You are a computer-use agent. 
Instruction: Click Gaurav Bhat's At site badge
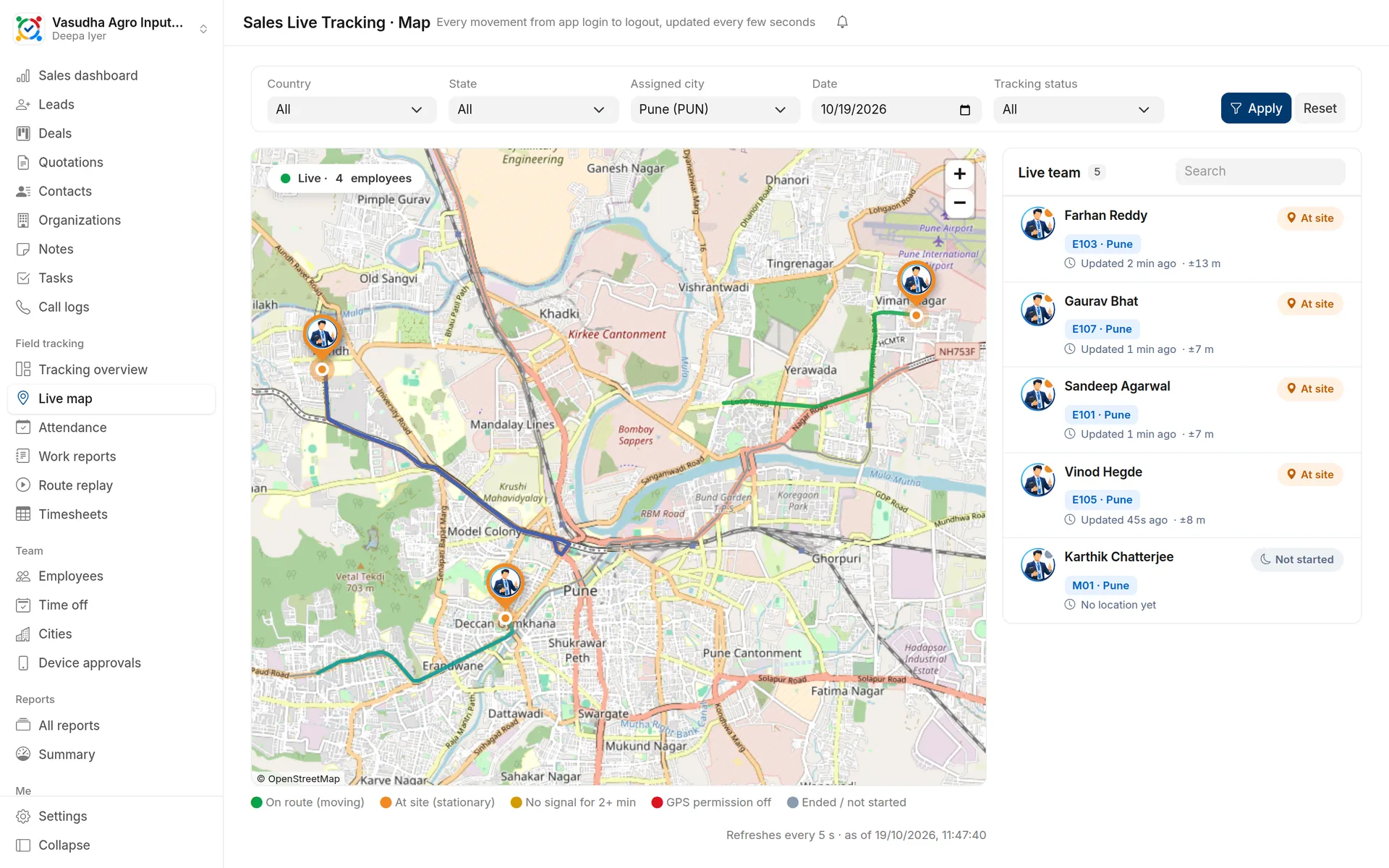coord(1310,304)
